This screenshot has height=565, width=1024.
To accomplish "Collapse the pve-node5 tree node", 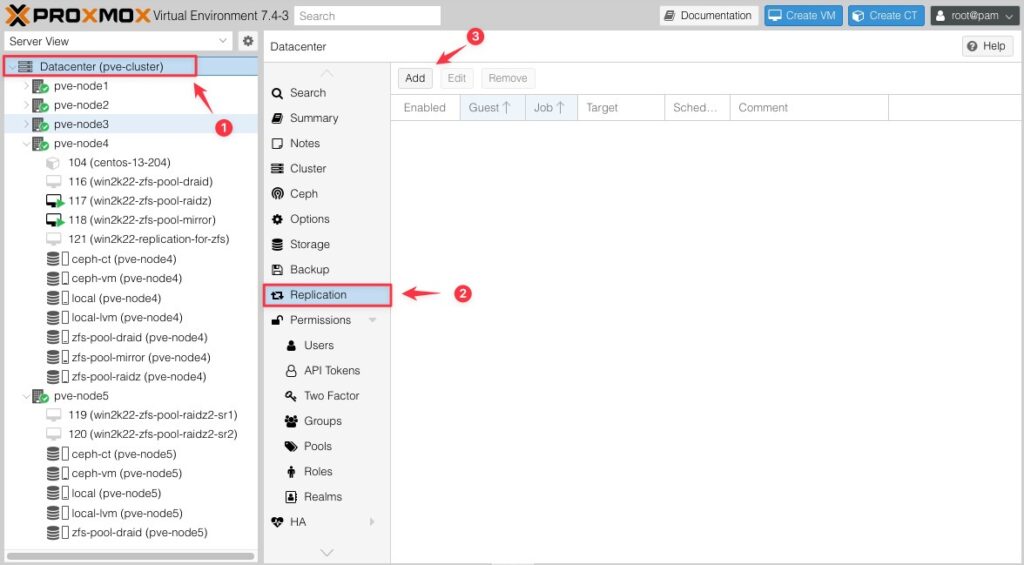I will tap(26, 396).
